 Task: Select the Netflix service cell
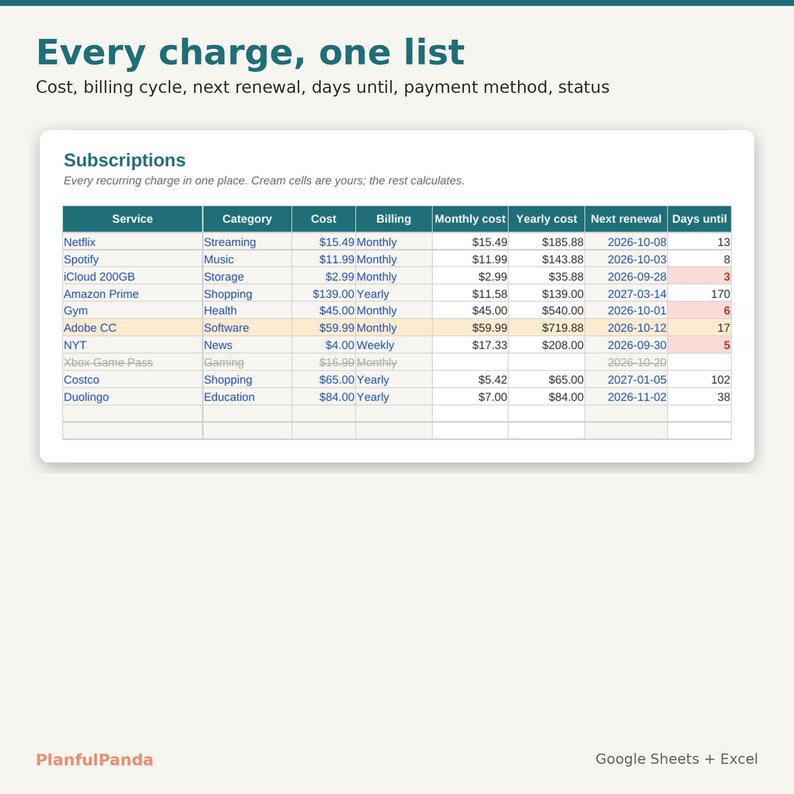pos(133,242)
